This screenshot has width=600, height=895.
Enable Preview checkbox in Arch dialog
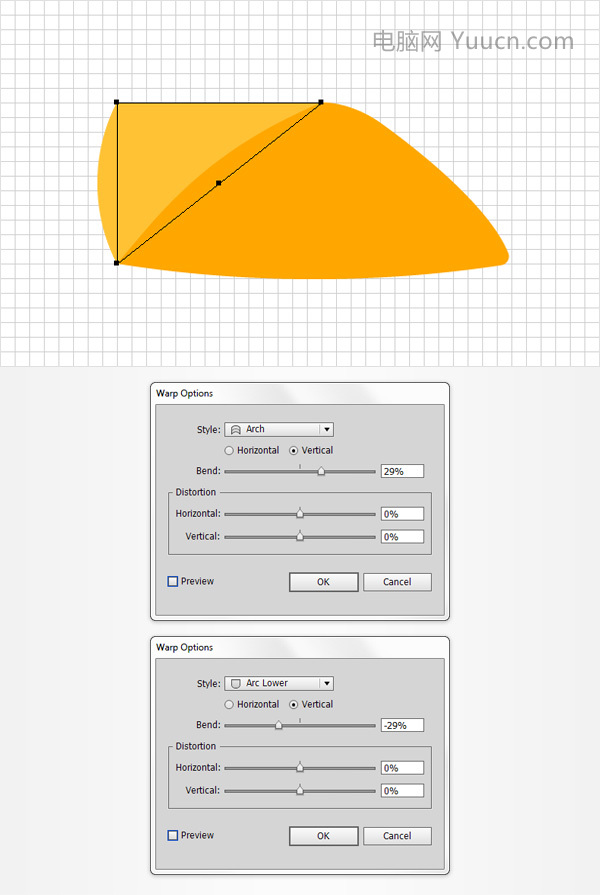(x=173, y=581)
